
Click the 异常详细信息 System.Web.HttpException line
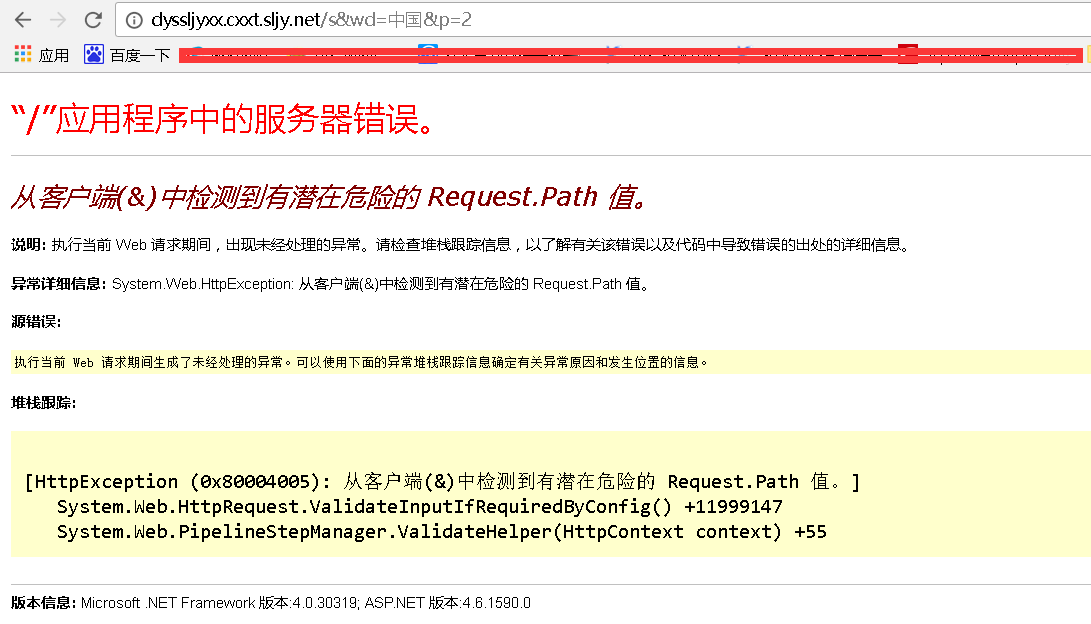330,284
